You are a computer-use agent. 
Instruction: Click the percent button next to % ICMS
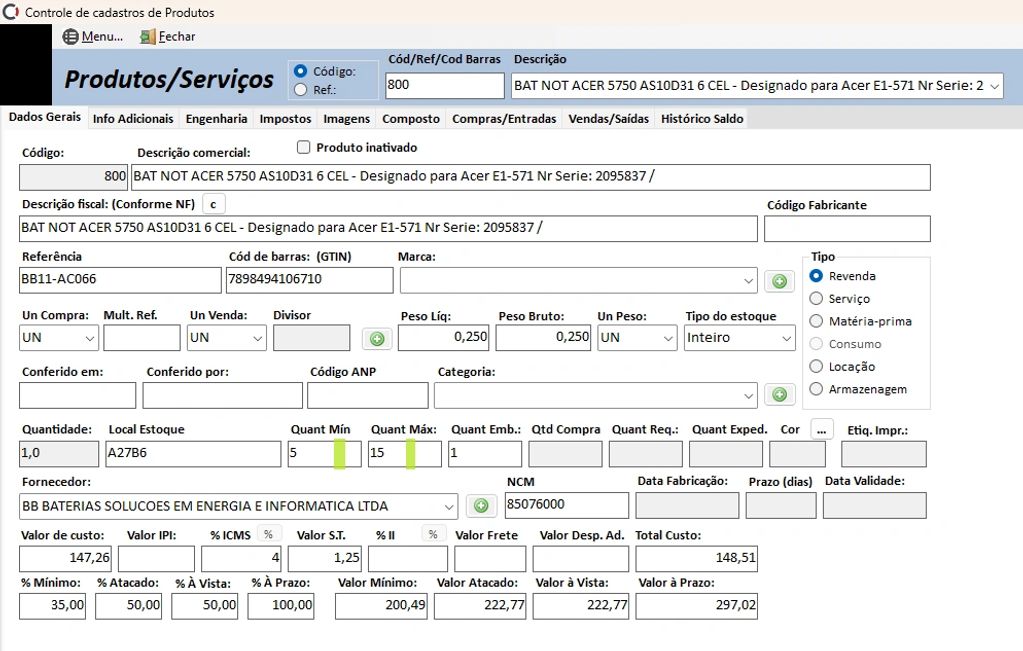point(268,534)
